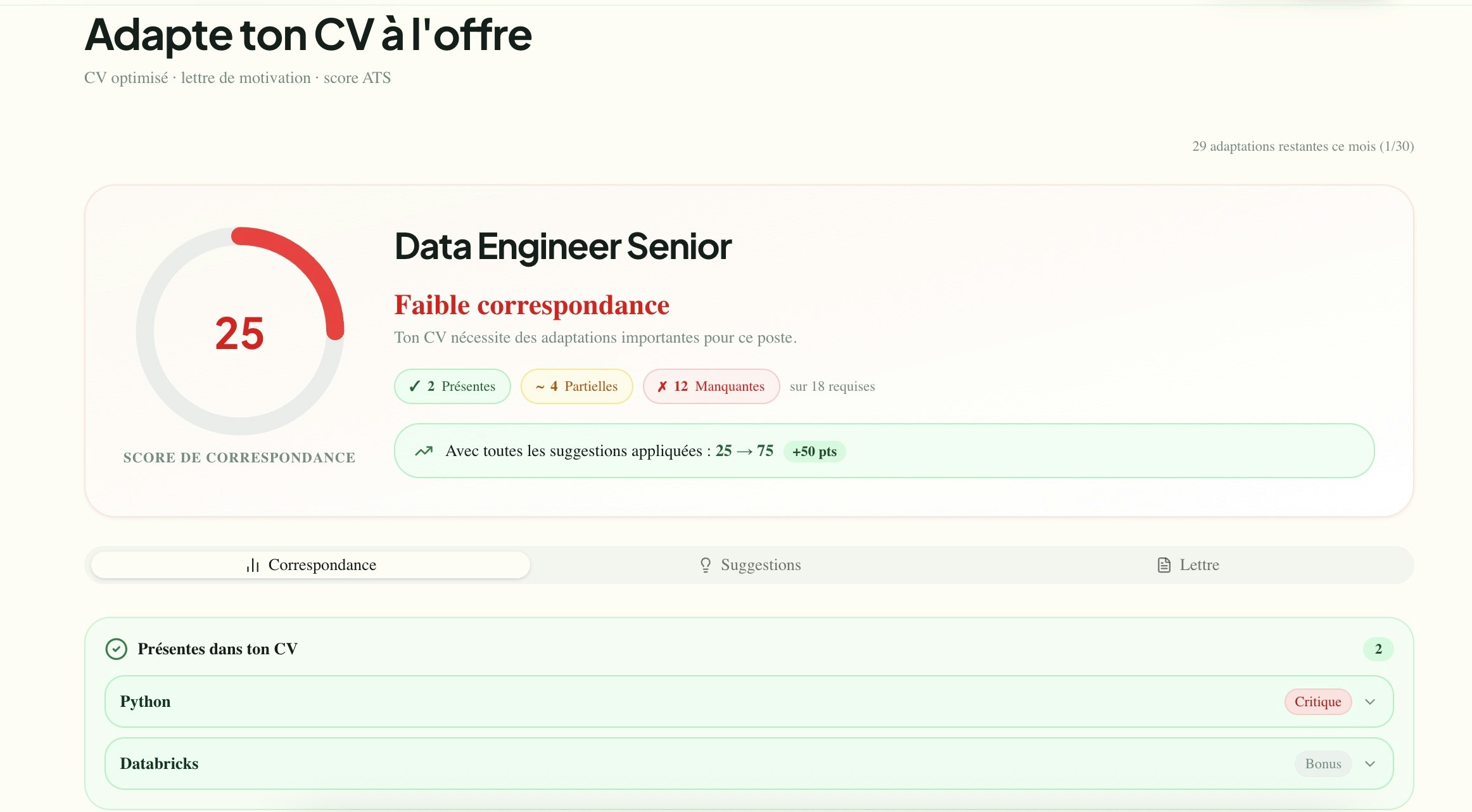The height and width of the screenshot is (812, 1472).
Task: Click the Data Engineer Senior job title
Action: (x=562, y=246)
